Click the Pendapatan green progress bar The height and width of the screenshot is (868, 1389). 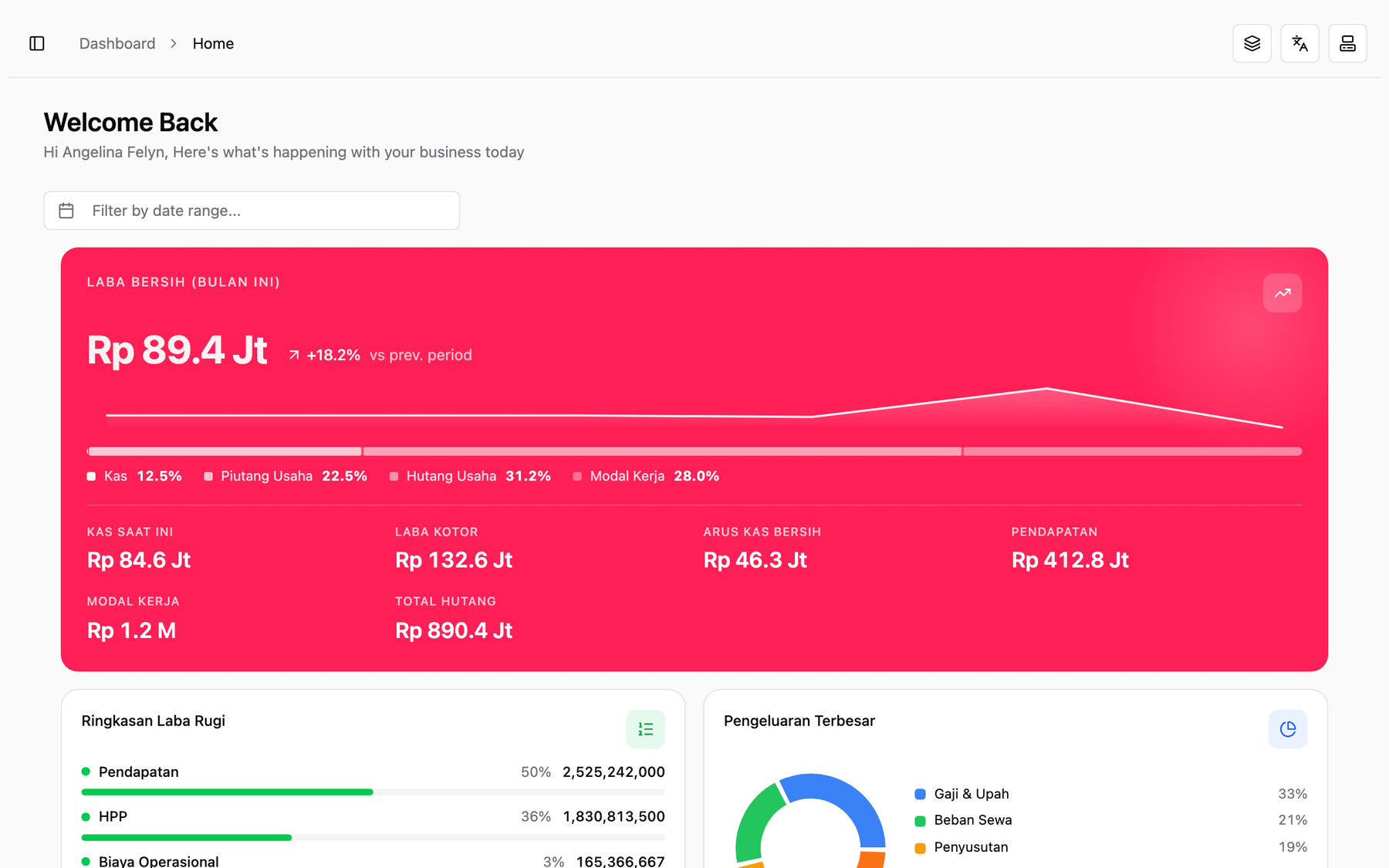tap(227, 792)
